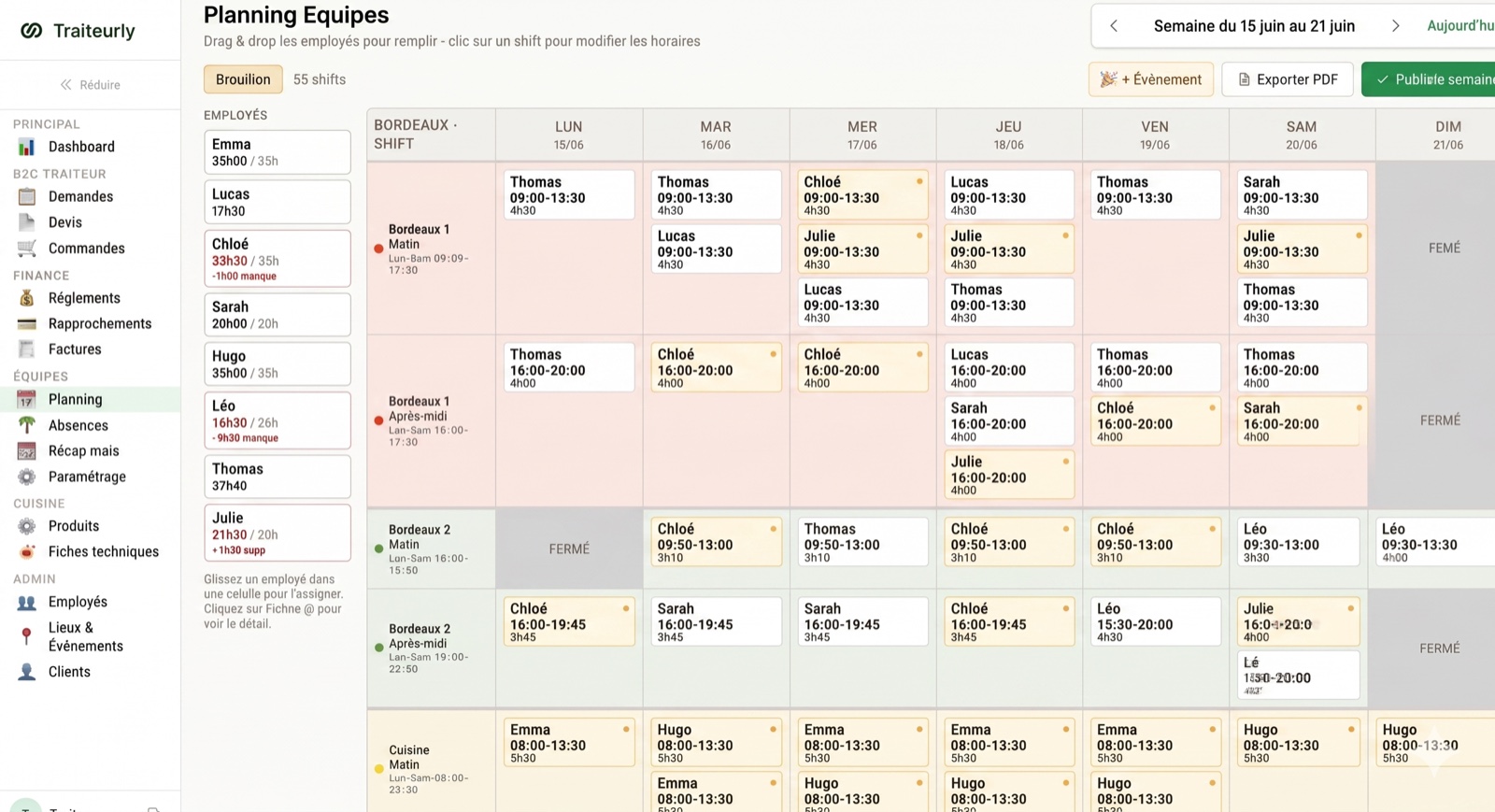Click the checkmark on Publier semaine
This screenshot has height=812, width=1495.
click(1382, 79)
